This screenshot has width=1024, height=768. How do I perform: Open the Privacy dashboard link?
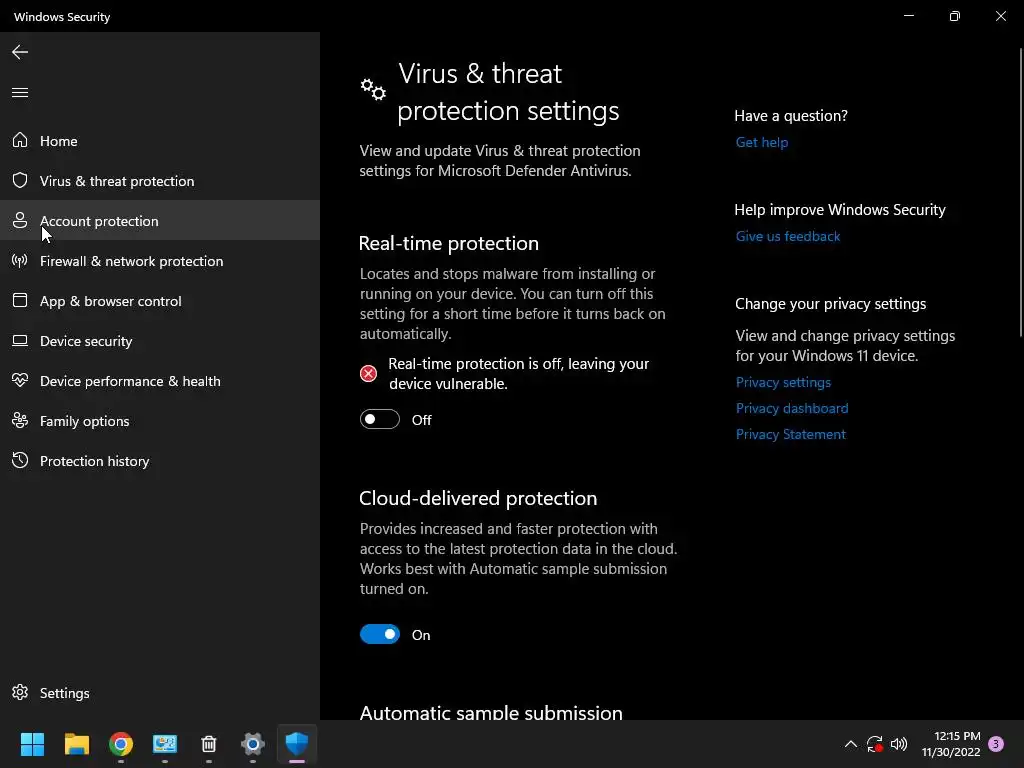pos(792,408)
